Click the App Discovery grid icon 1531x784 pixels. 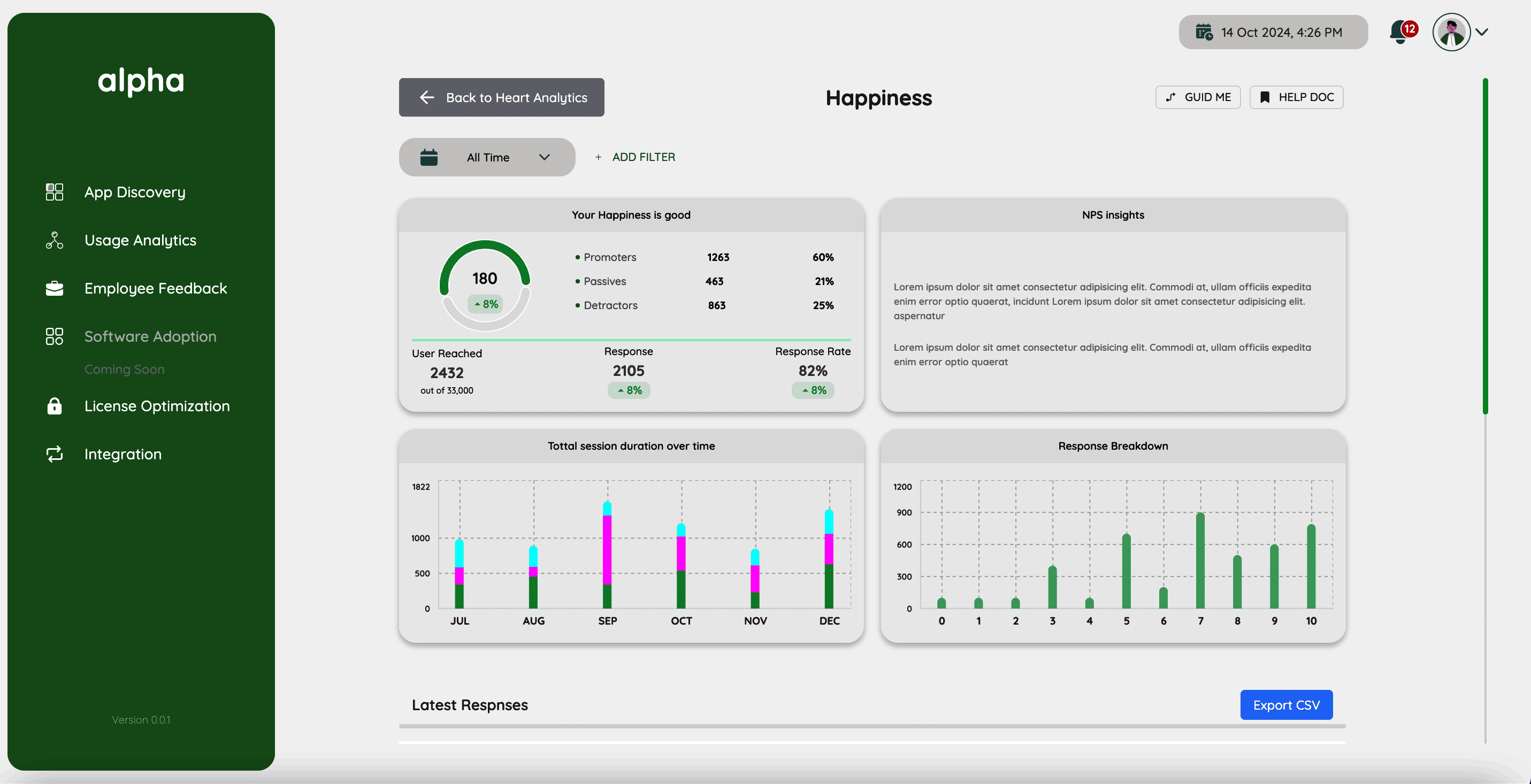54,192
